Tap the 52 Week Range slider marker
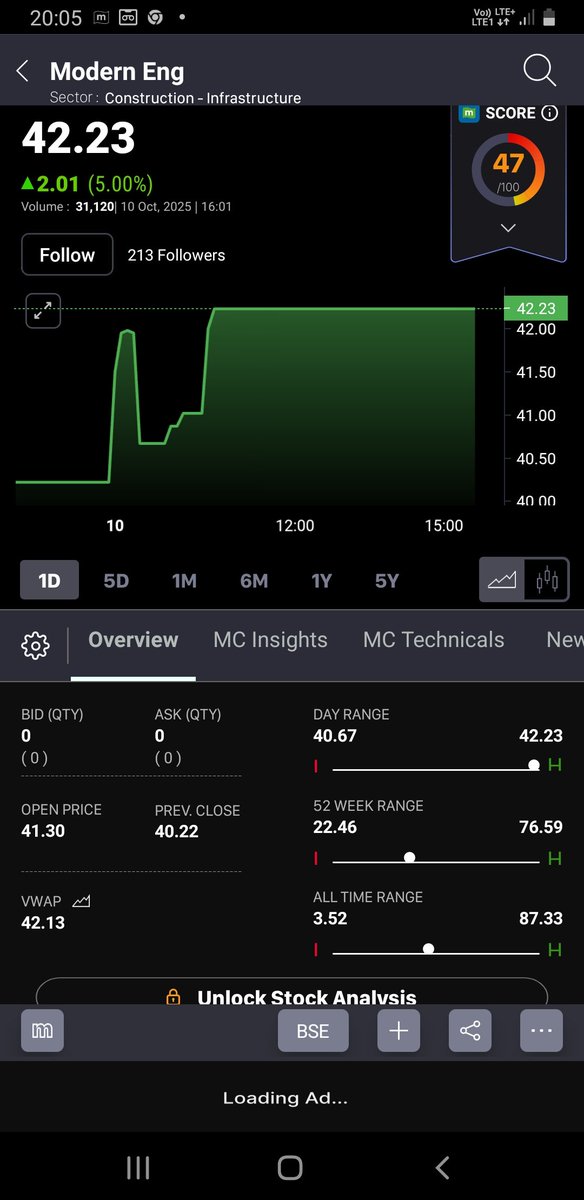 point(409,857)
